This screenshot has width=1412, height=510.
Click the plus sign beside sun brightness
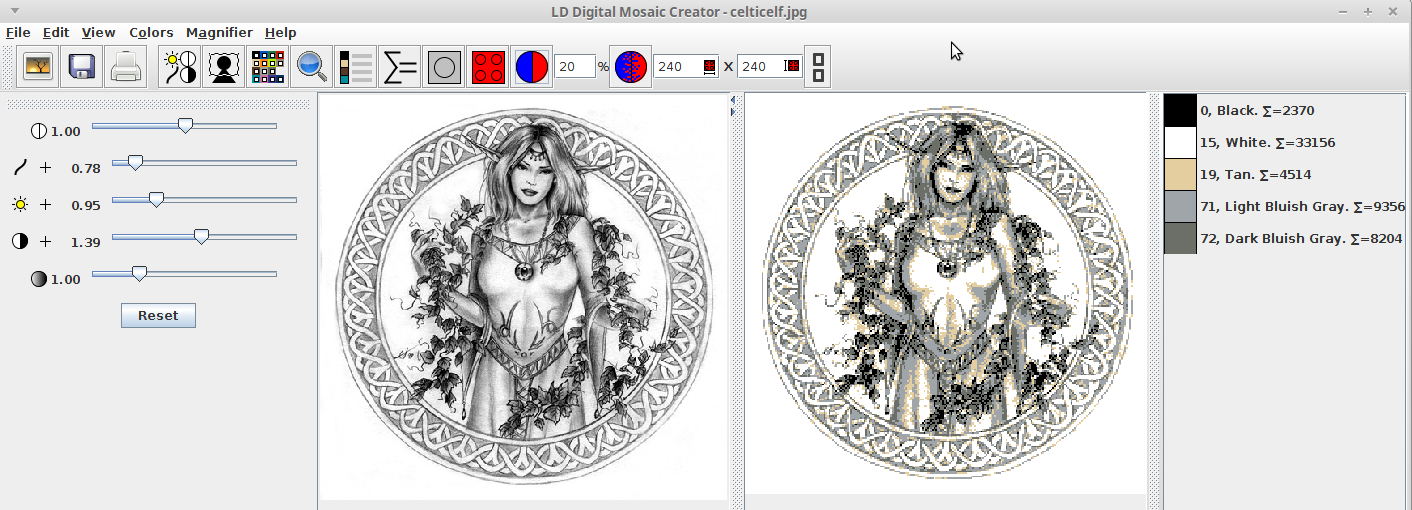coord(45,205)
